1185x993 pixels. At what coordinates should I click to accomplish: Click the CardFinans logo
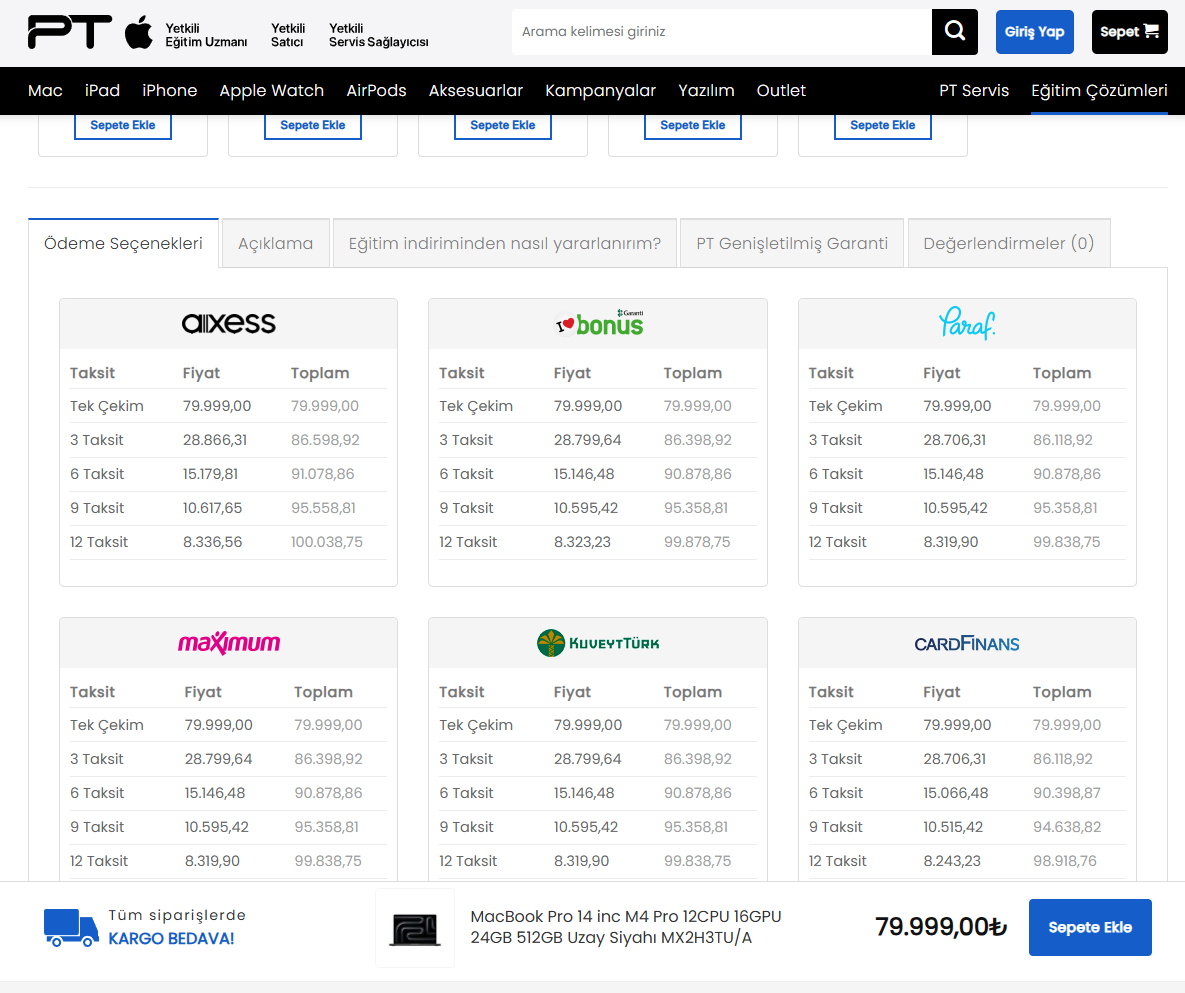(967, 644)
